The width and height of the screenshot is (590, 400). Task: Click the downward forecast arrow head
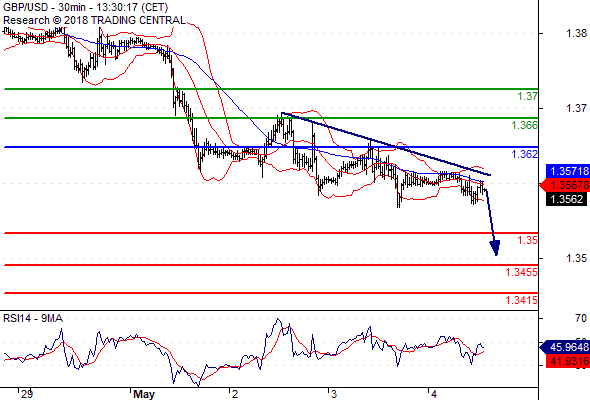pyautogui.click(x=495, y=248)
